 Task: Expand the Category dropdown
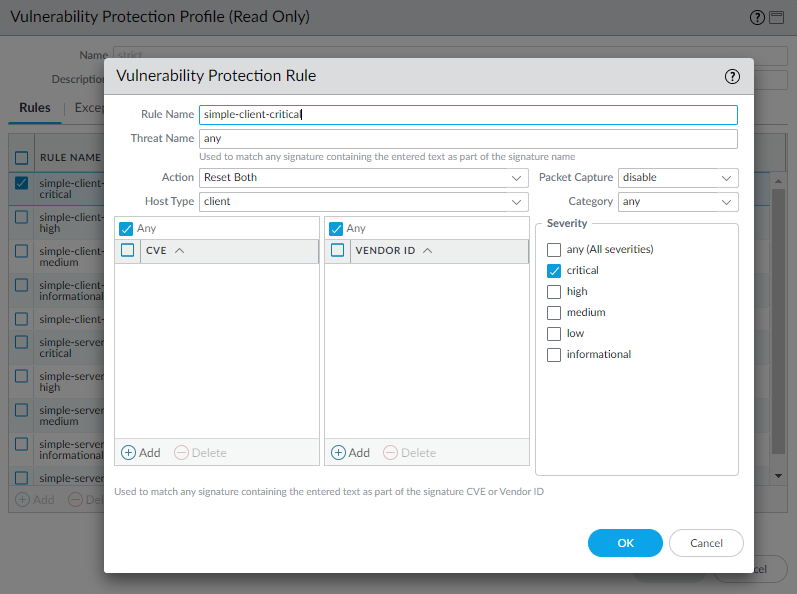click(x=678, y=202)
